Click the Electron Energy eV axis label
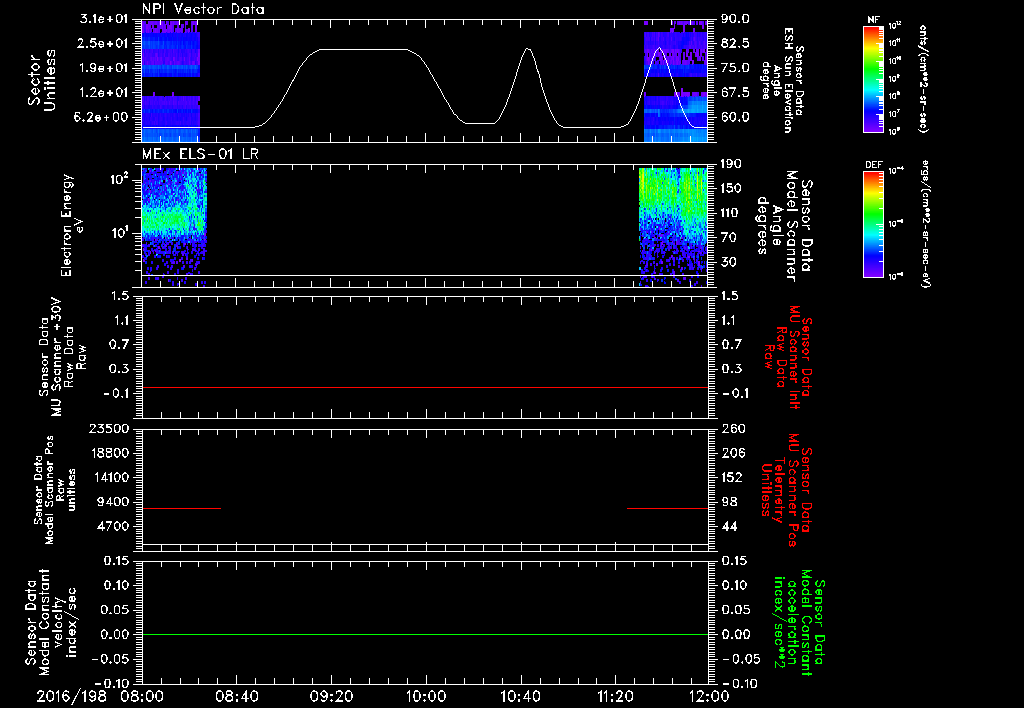Screen dimensions: 1024x708 tap(72, 225)
